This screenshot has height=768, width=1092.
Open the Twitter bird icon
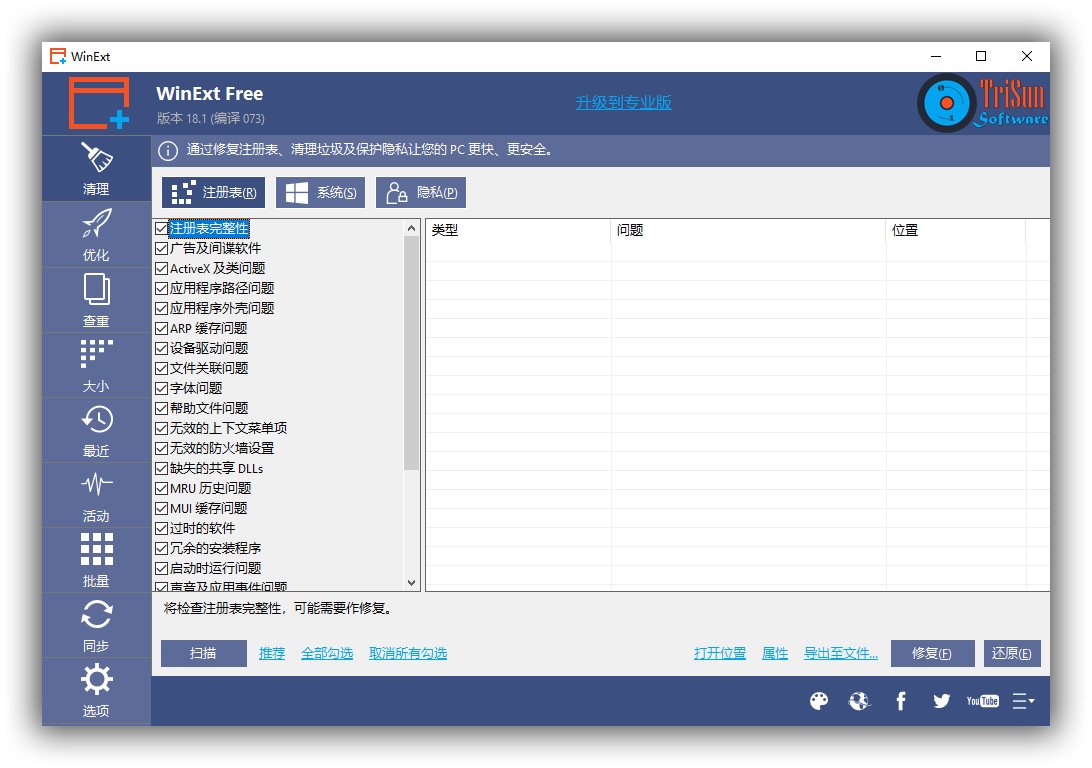click(x=942, y=701)
